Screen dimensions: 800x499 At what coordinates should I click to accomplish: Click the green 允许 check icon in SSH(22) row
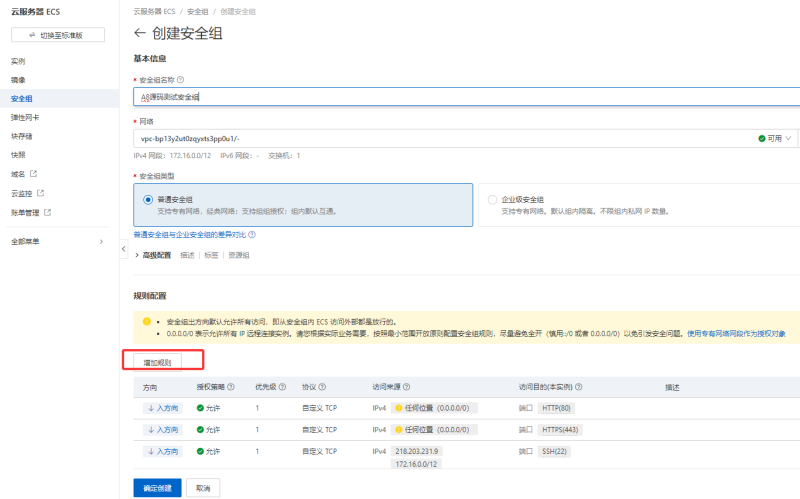[x=200, y=451]
